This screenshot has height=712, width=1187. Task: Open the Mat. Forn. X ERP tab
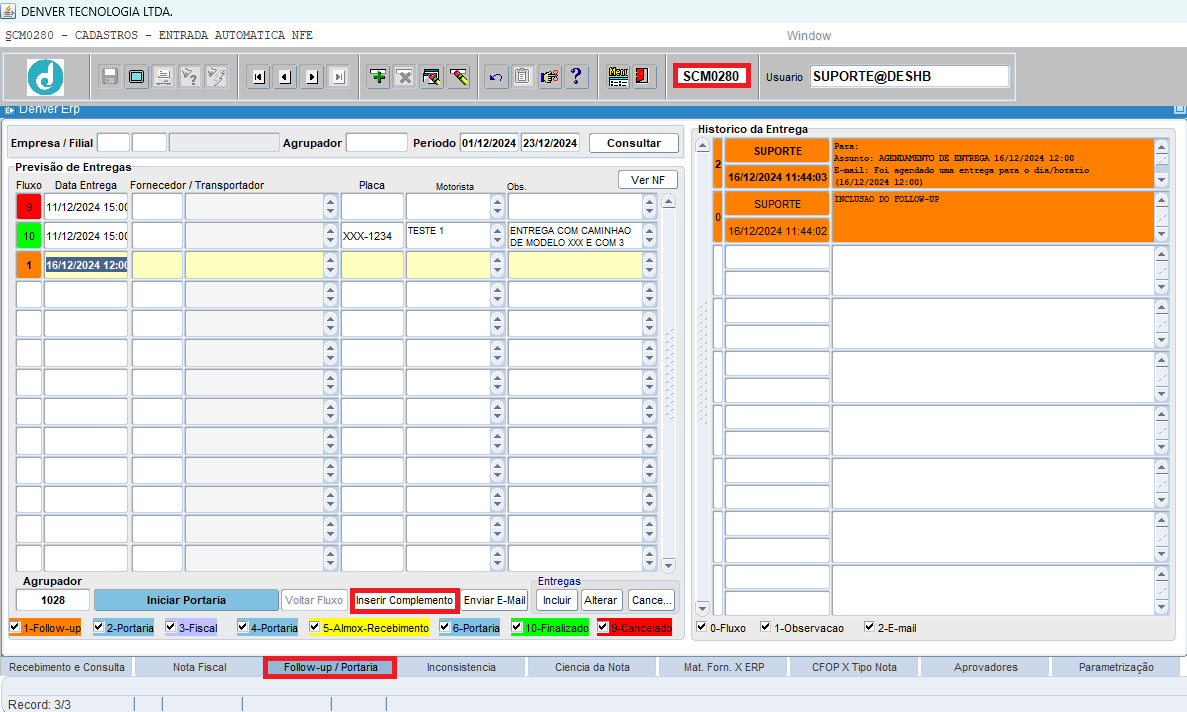(x=724, y=667)
